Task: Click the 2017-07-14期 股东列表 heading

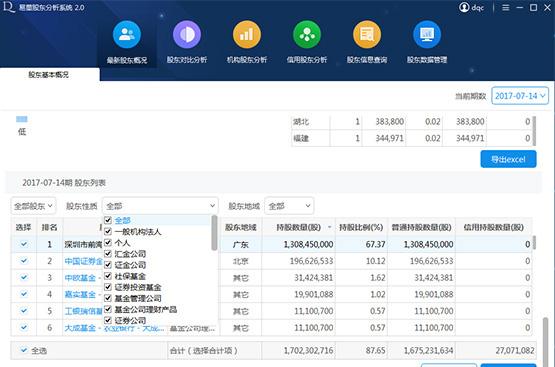Action: tap(64, 183)
